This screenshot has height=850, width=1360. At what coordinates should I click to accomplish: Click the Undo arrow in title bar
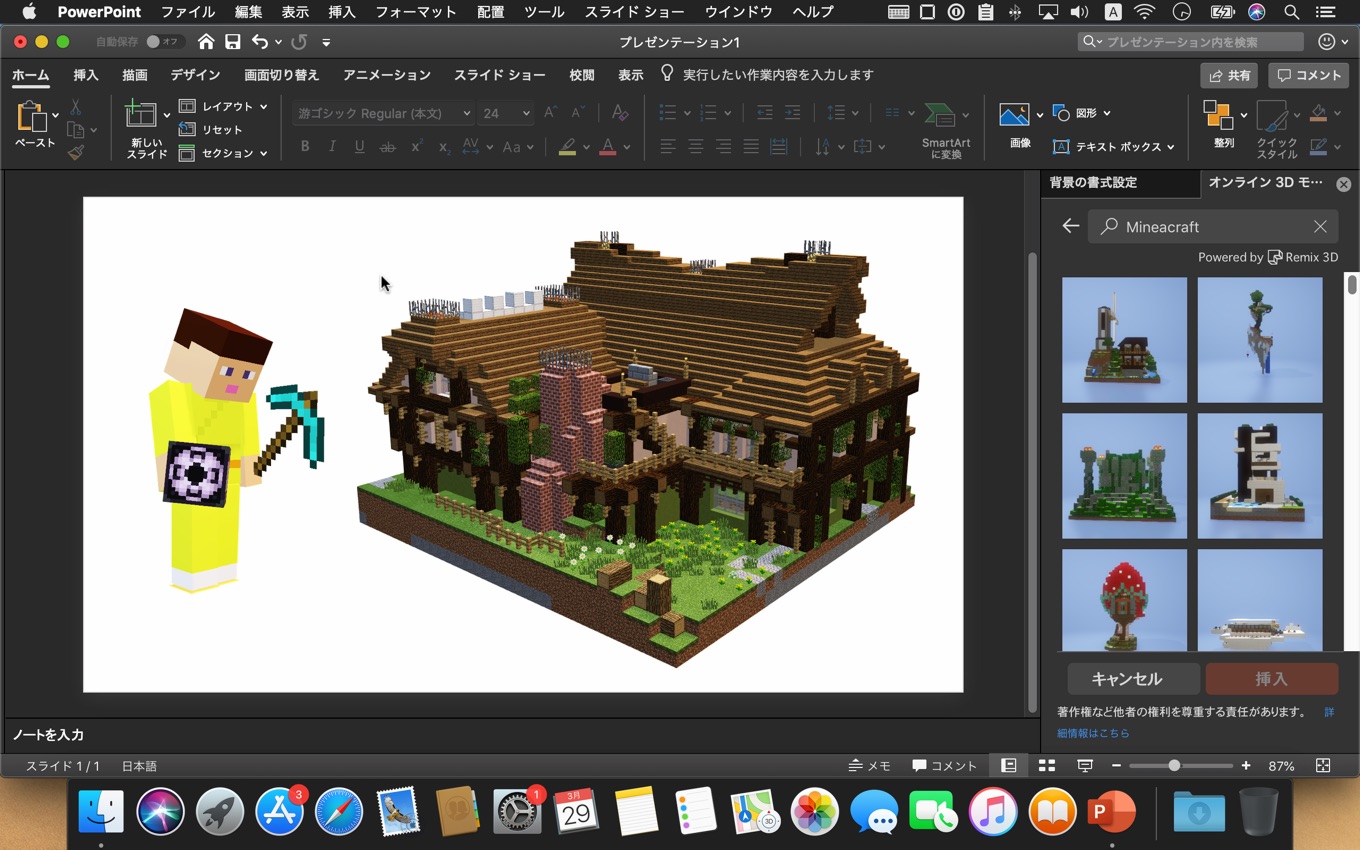[260, 42]
